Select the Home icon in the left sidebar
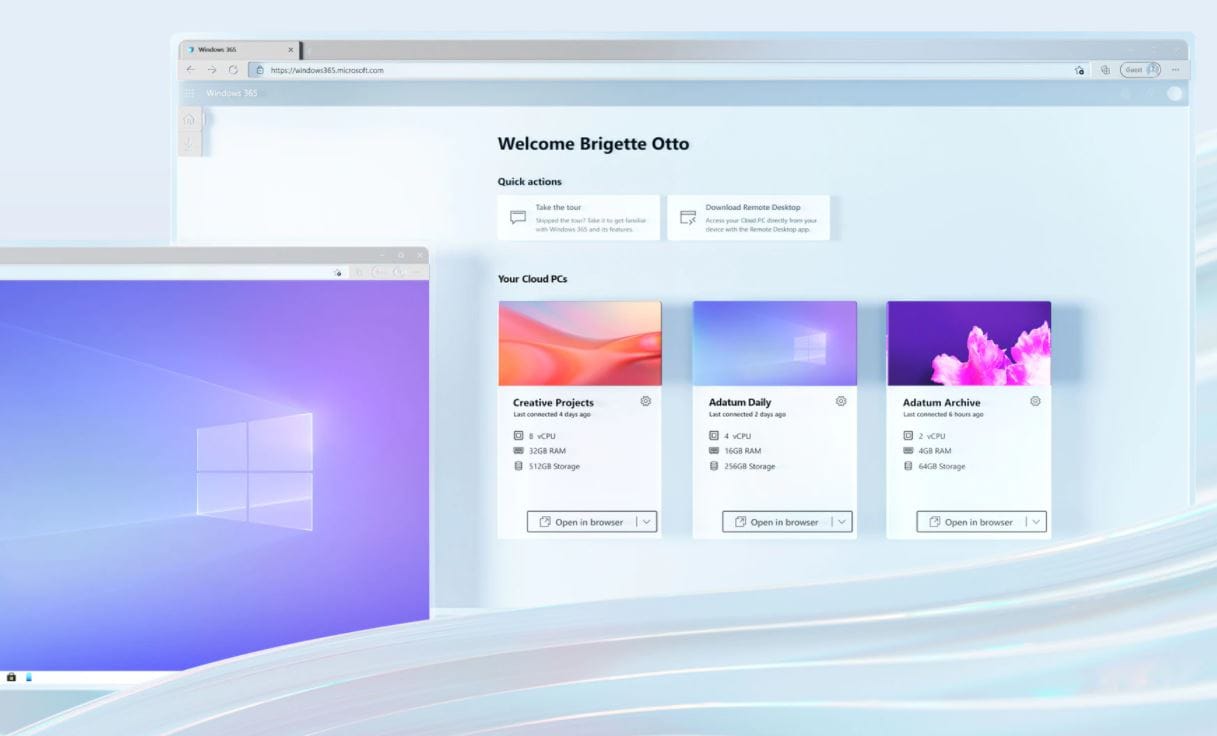The image size is (1217, 736). (x=189, y=119)
